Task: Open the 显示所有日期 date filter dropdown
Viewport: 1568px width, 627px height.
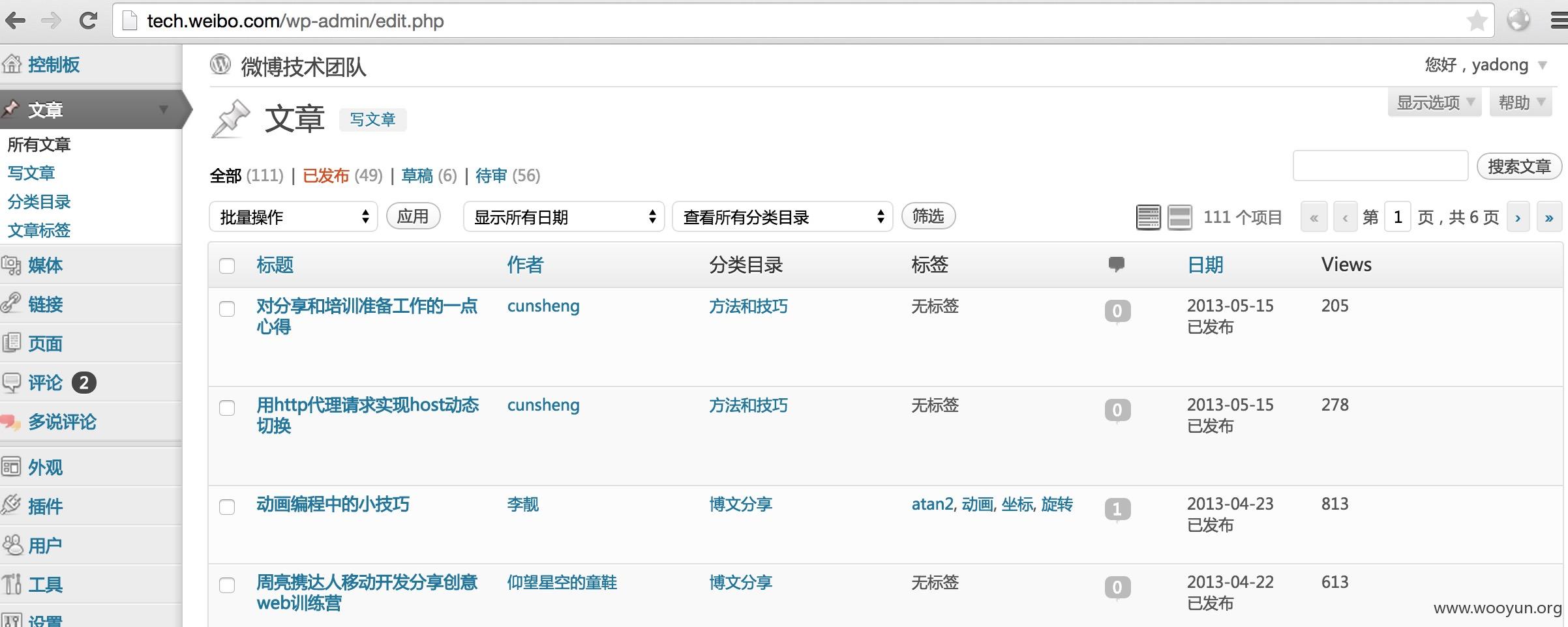Action: click(564, 216)
